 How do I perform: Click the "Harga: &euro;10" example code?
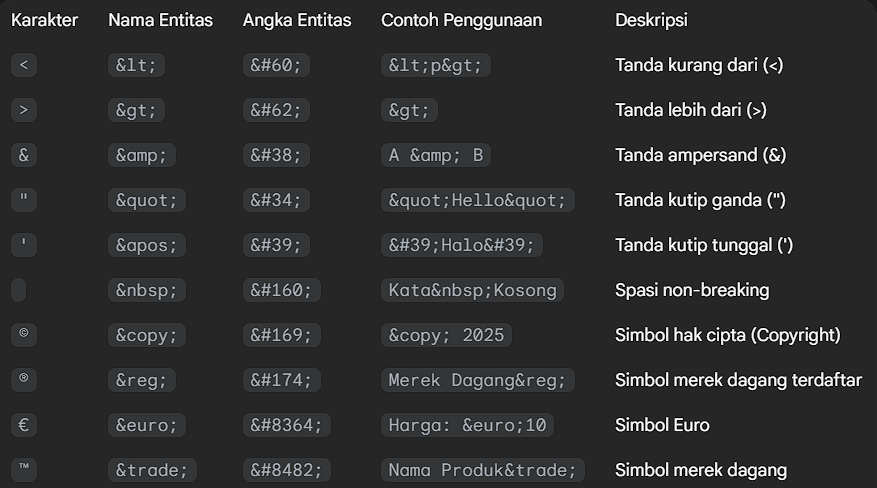click(467, 425)
